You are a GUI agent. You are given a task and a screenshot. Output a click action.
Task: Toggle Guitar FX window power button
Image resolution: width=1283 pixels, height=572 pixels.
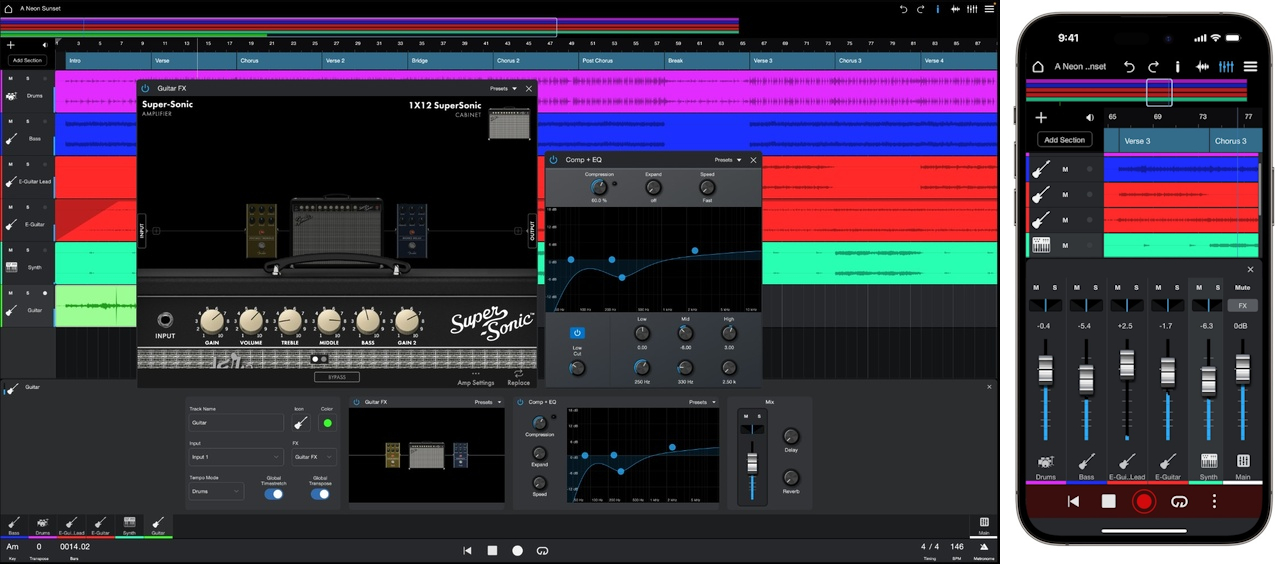point(146,88)
